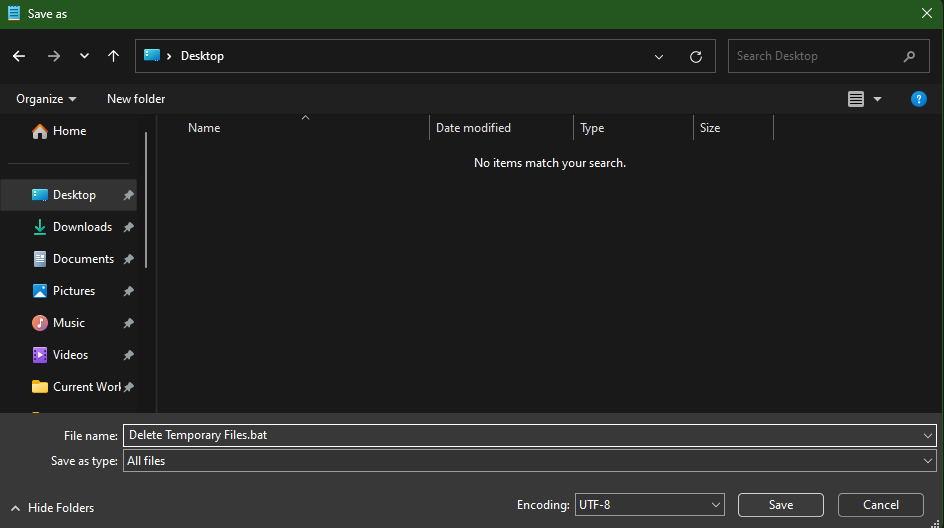This screenshot has width=944, height=528.
Task: Cancel the Save as dialog
Action: pos(880,505)
